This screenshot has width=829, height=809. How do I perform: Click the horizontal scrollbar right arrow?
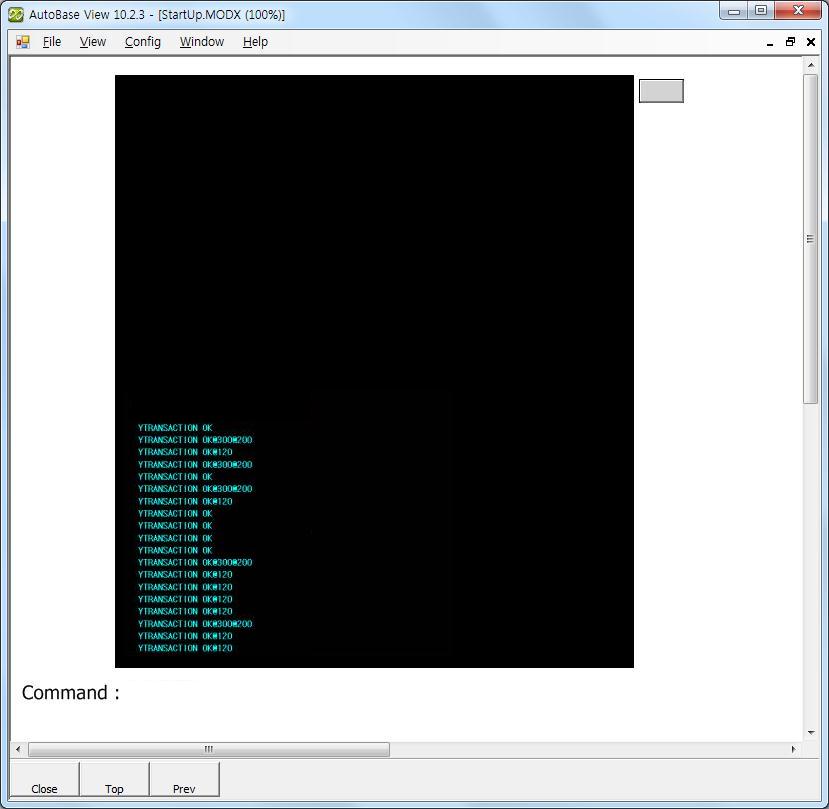(793, 749)
